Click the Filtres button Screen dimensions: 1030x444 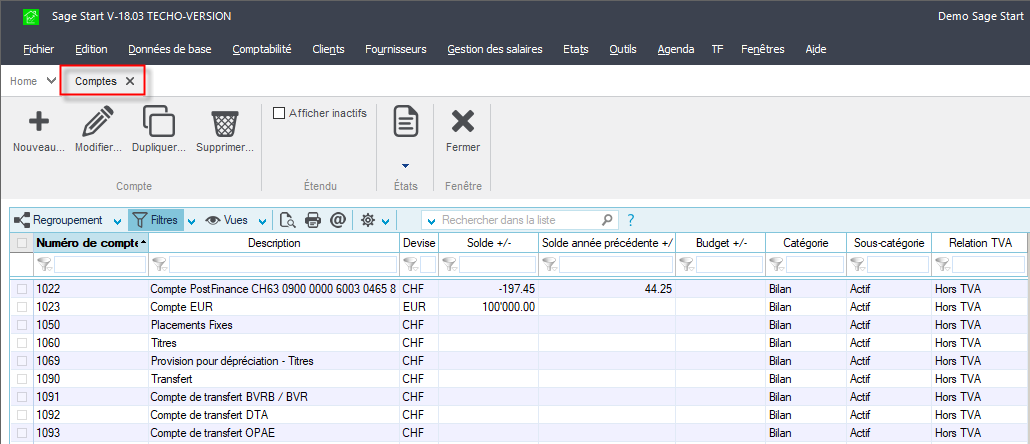click(156, 220)
